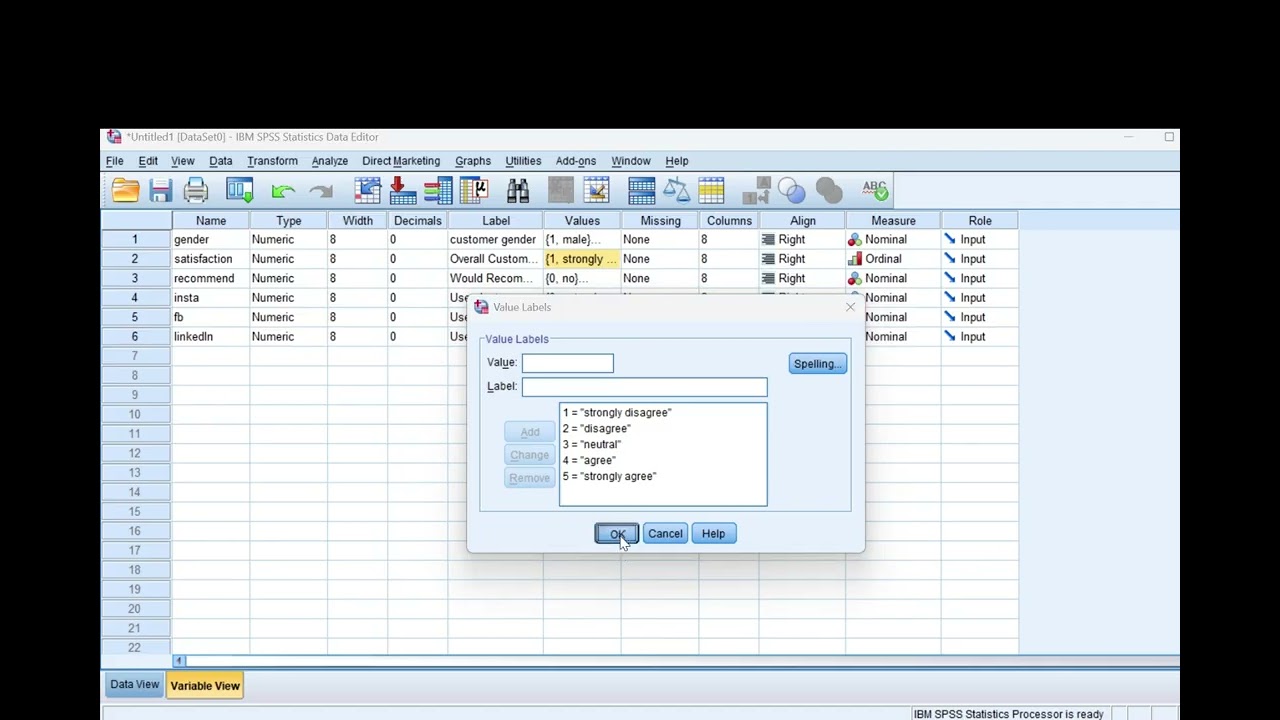Open the Transform menu
Image resolution: width=1280 pixels, height=720 pixels.
(272, 161)
